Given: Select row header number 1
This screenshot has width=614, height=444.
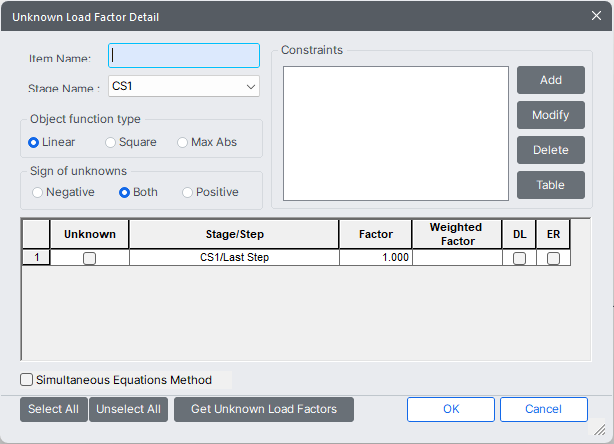Looking at the screenshot, I should (x=36, y=257).
